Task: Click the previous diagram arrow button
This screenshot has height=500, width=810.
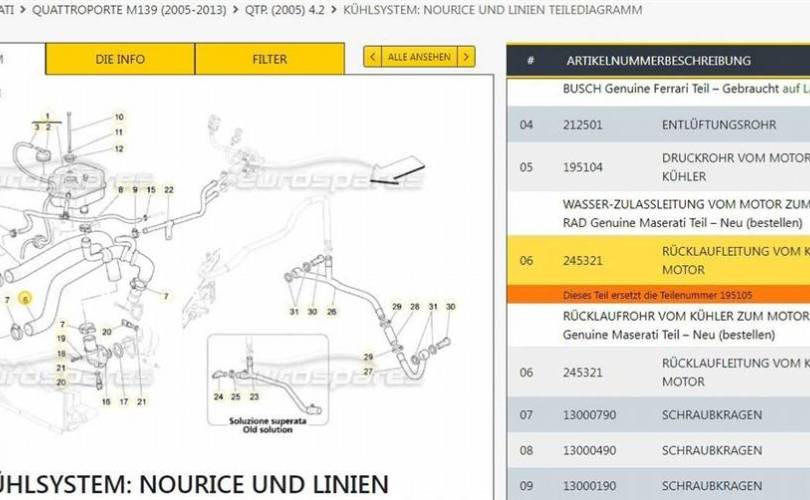Action: pos(372,57)
